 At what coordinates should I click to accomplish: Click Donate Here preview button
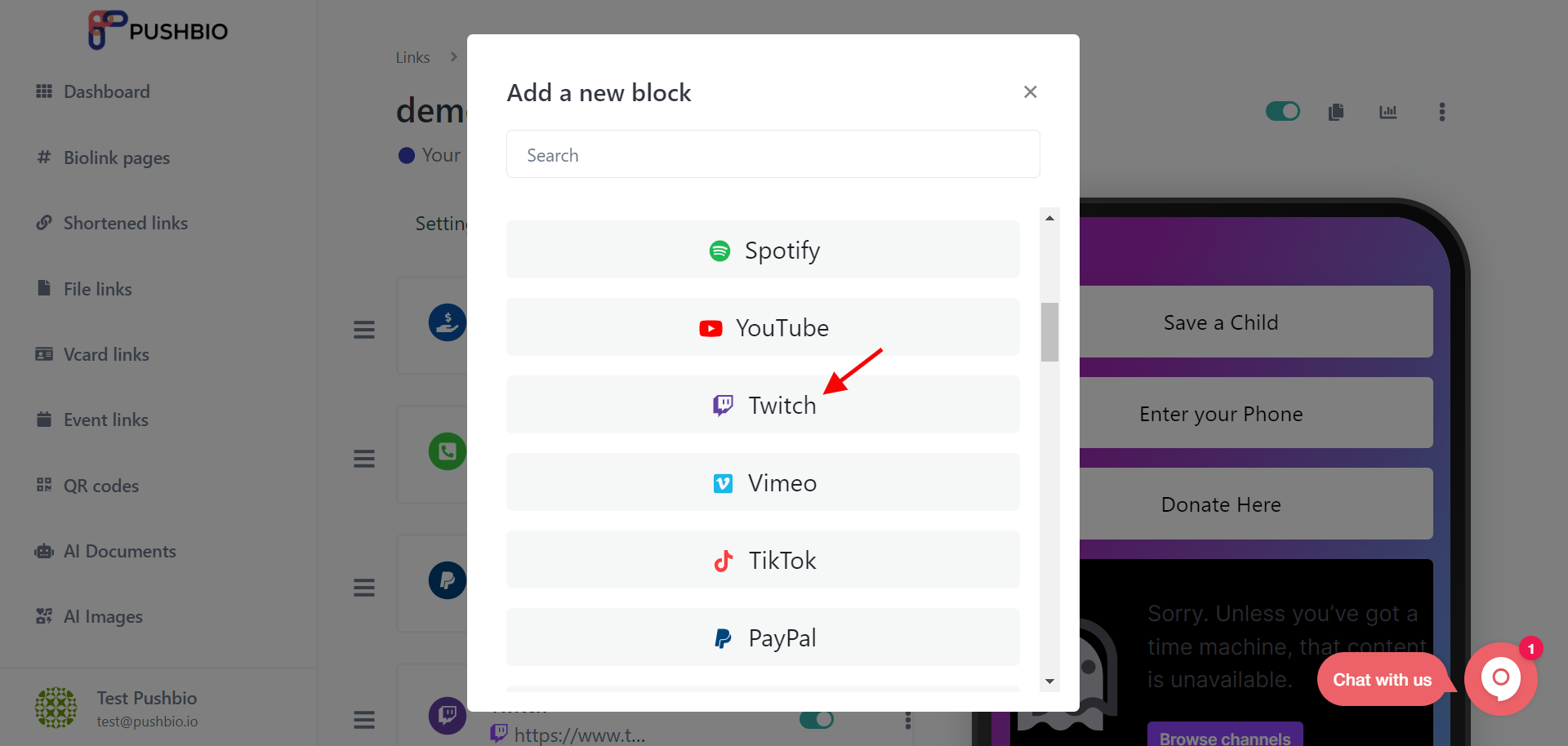[1256, 504]
